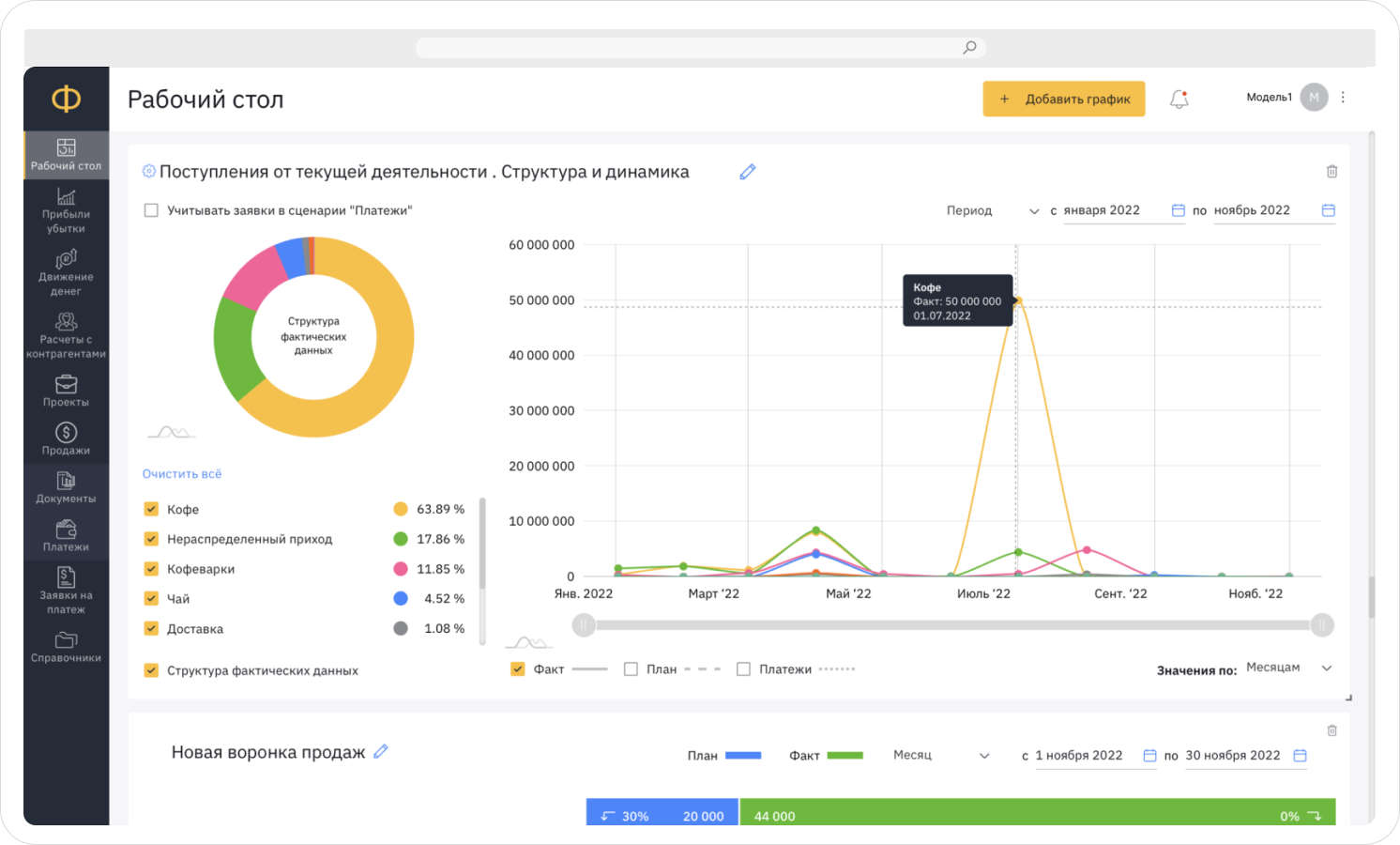The height and width of the screenshot is (845, 1400).
Task: Uncheck the Кофе category
Action: pos(151,509)
